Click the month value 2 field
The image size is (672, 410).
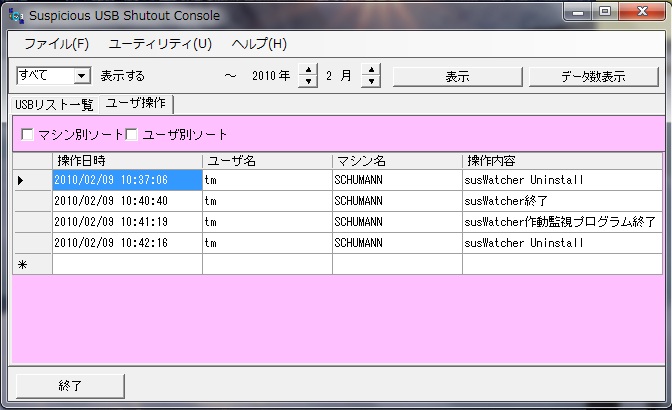click(x=329, y=76)
